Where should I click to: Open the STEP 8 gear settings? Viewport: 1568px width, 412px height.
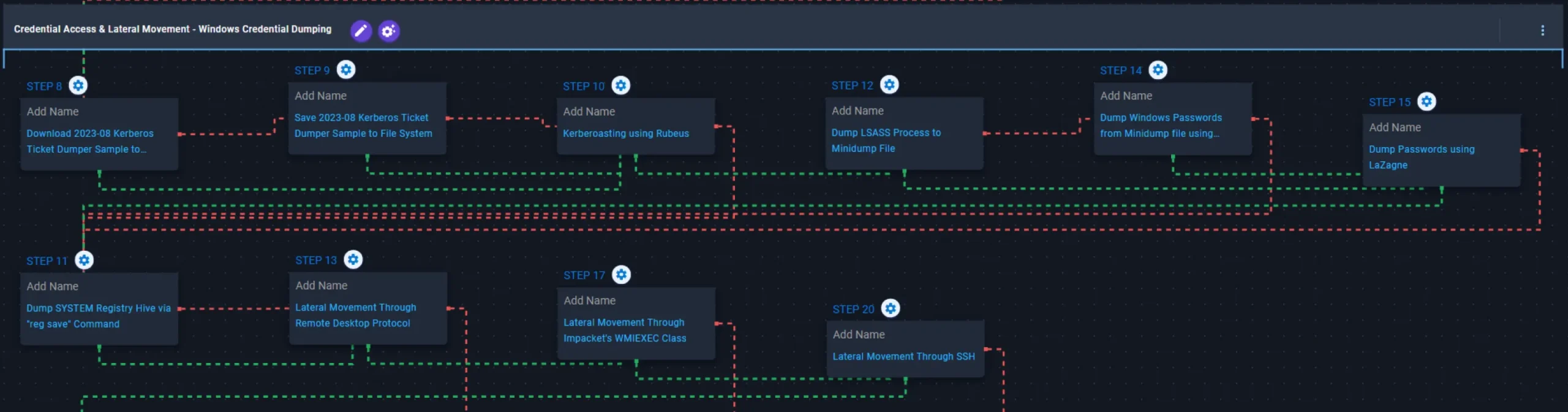pyautogui.click(x=78, y=86)
